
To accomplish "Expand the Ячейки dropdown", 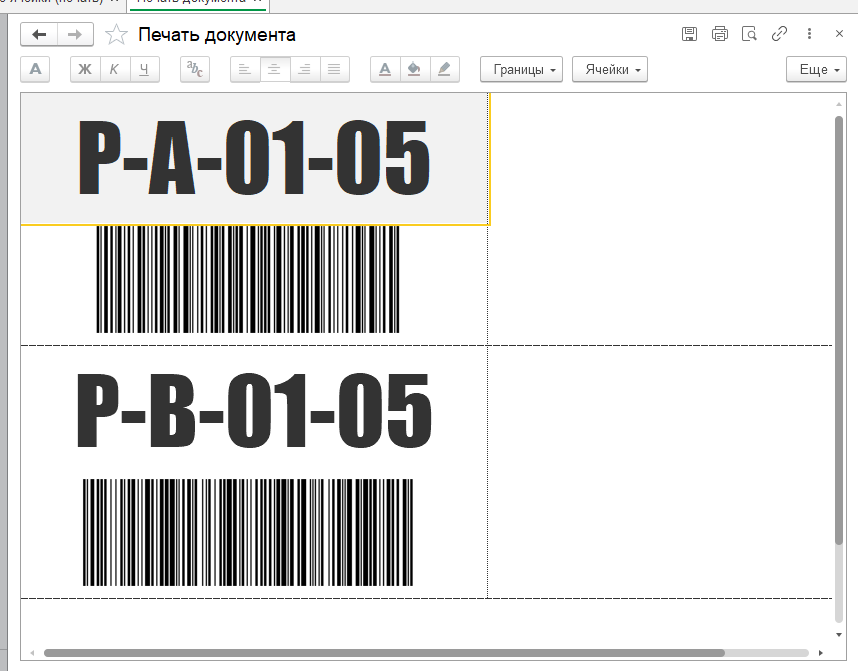I will click(610, 69).
